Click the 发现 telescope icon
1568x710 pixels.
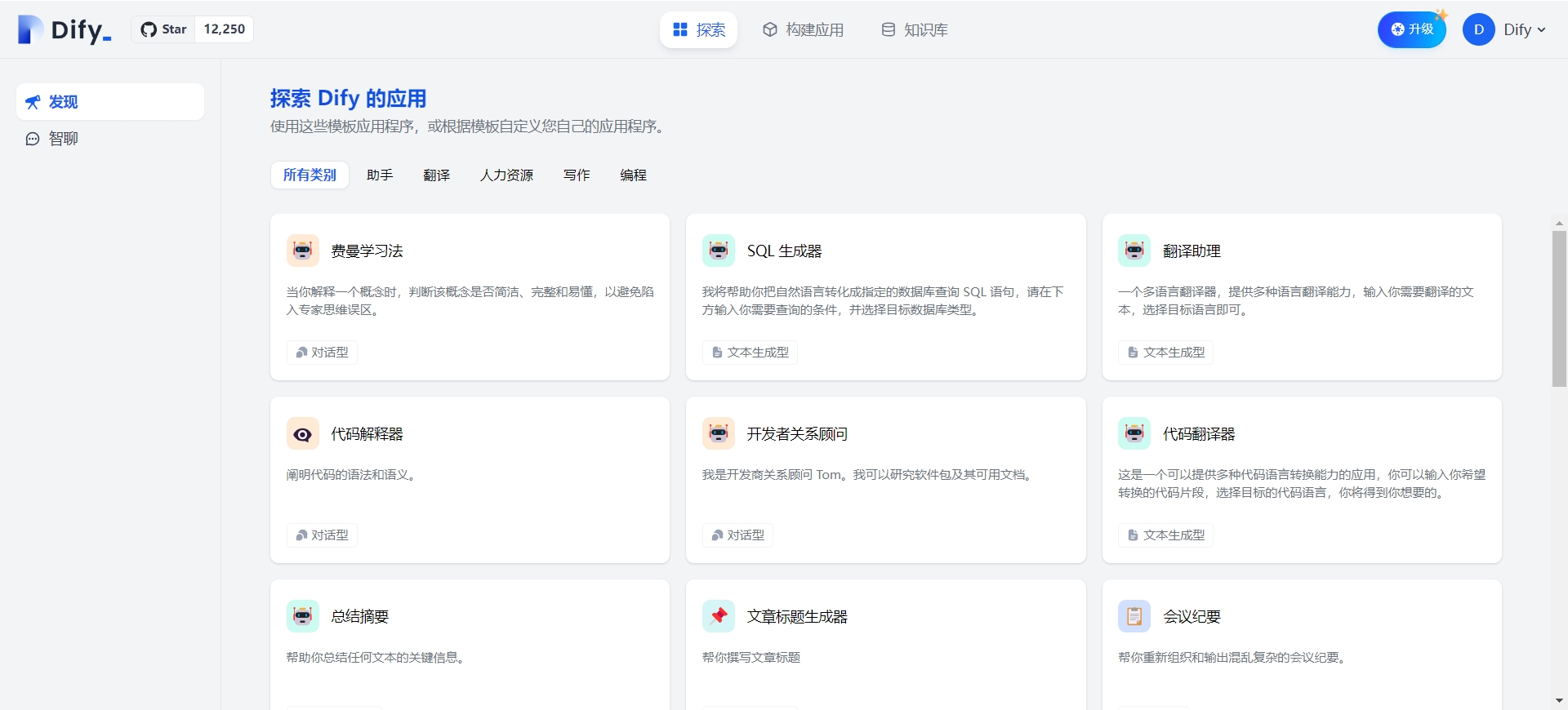[33, 102]
